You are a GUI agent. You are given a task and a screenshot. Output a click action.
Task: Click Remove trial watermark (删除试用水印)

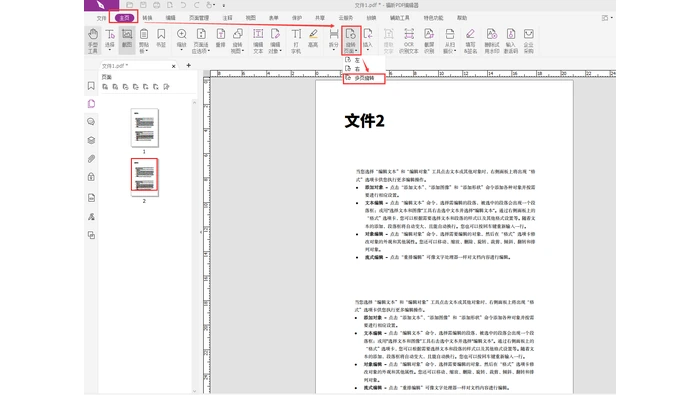492,41
